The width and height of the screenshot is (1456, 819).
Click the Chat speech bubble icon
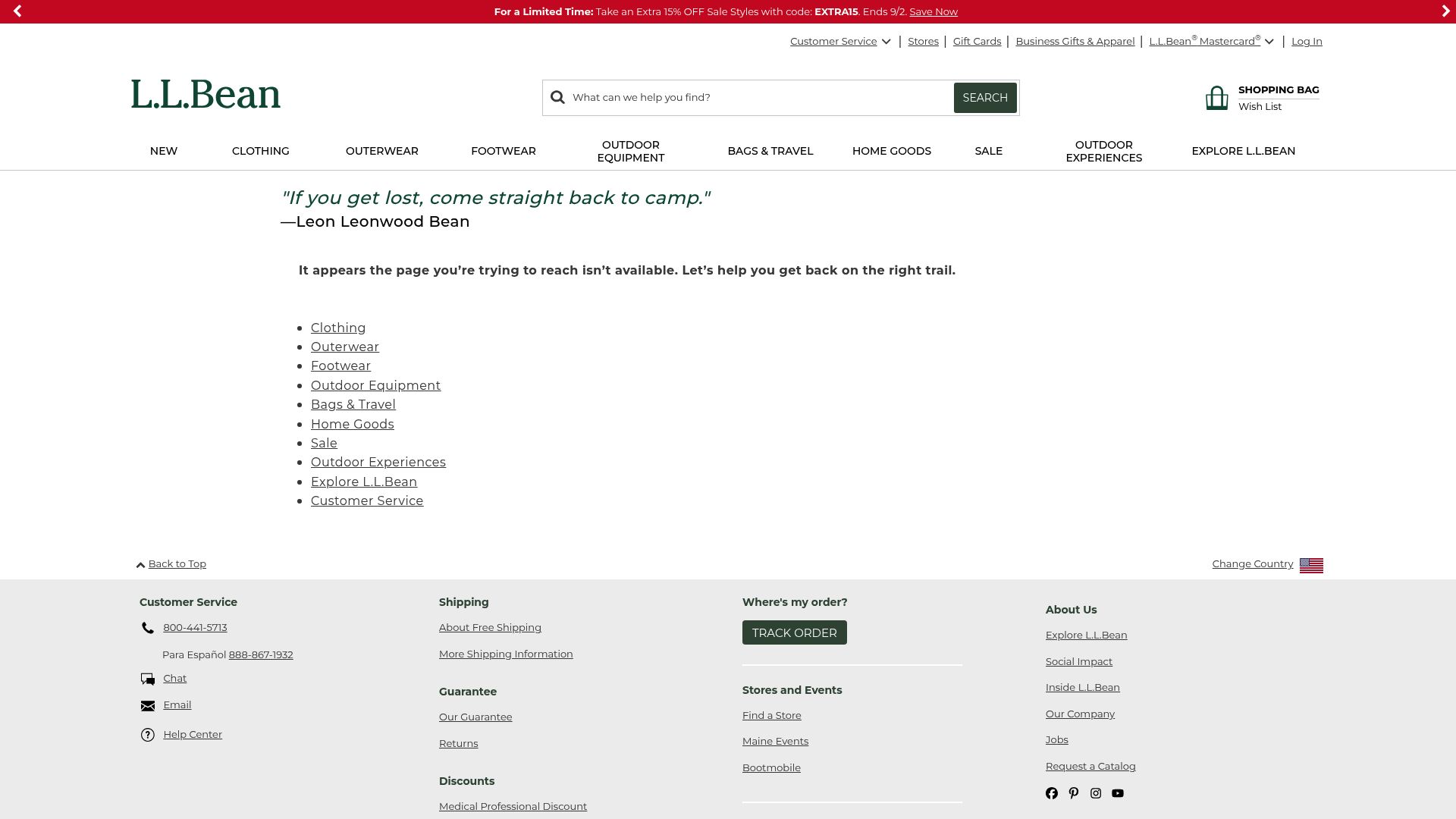(148, 679)
